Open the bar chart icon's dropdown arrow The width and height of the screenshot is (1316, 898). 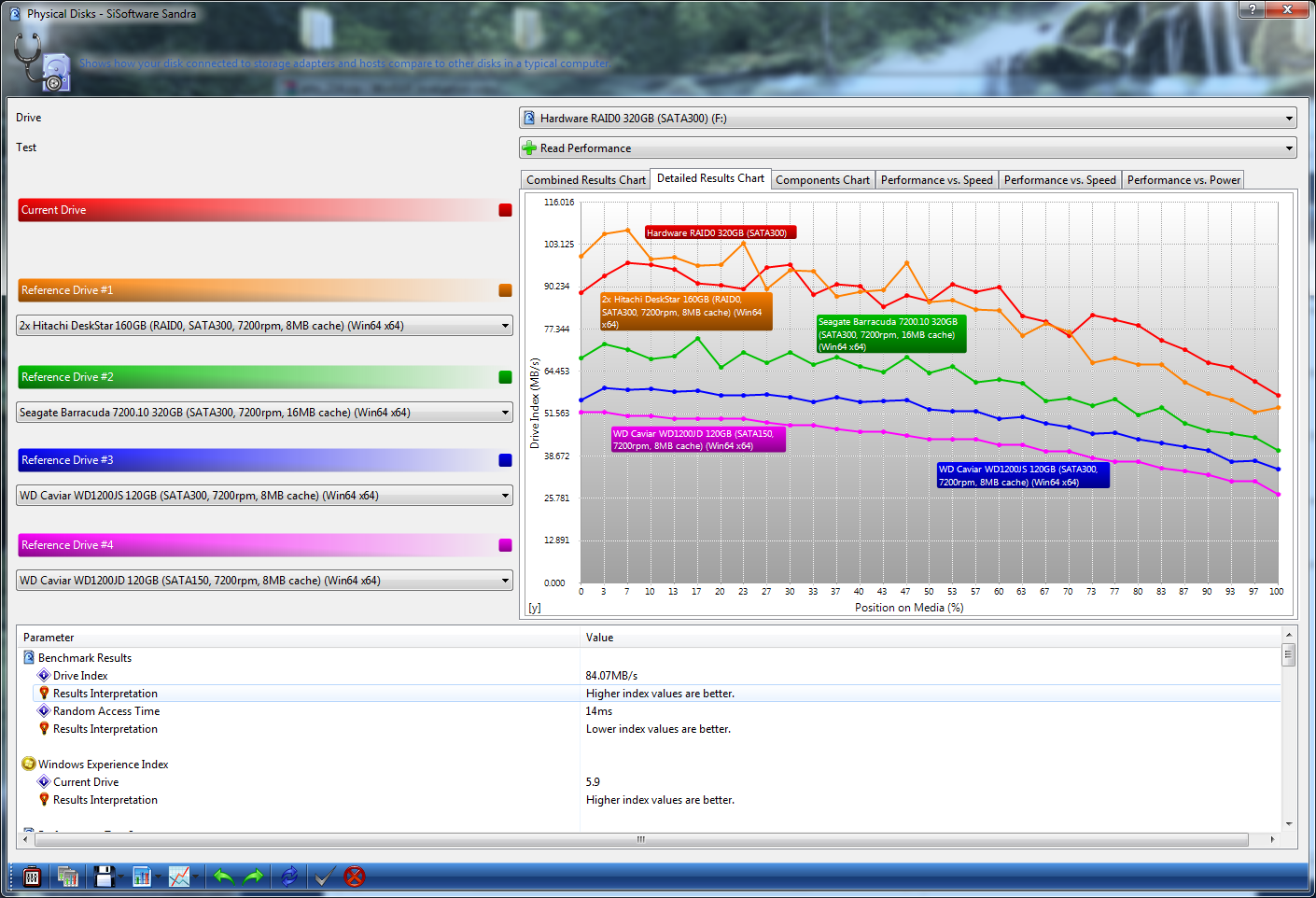pos(158,877)
